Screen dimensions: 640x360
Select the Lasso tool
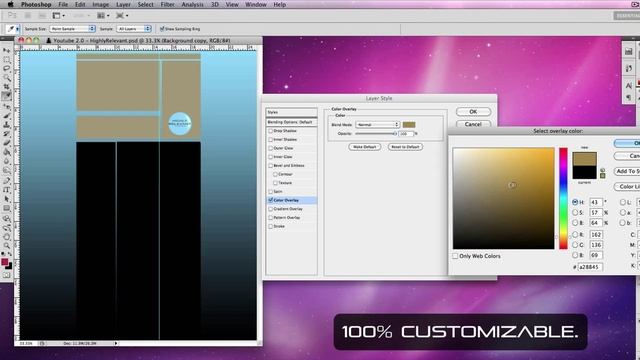[x=7, y=69]
